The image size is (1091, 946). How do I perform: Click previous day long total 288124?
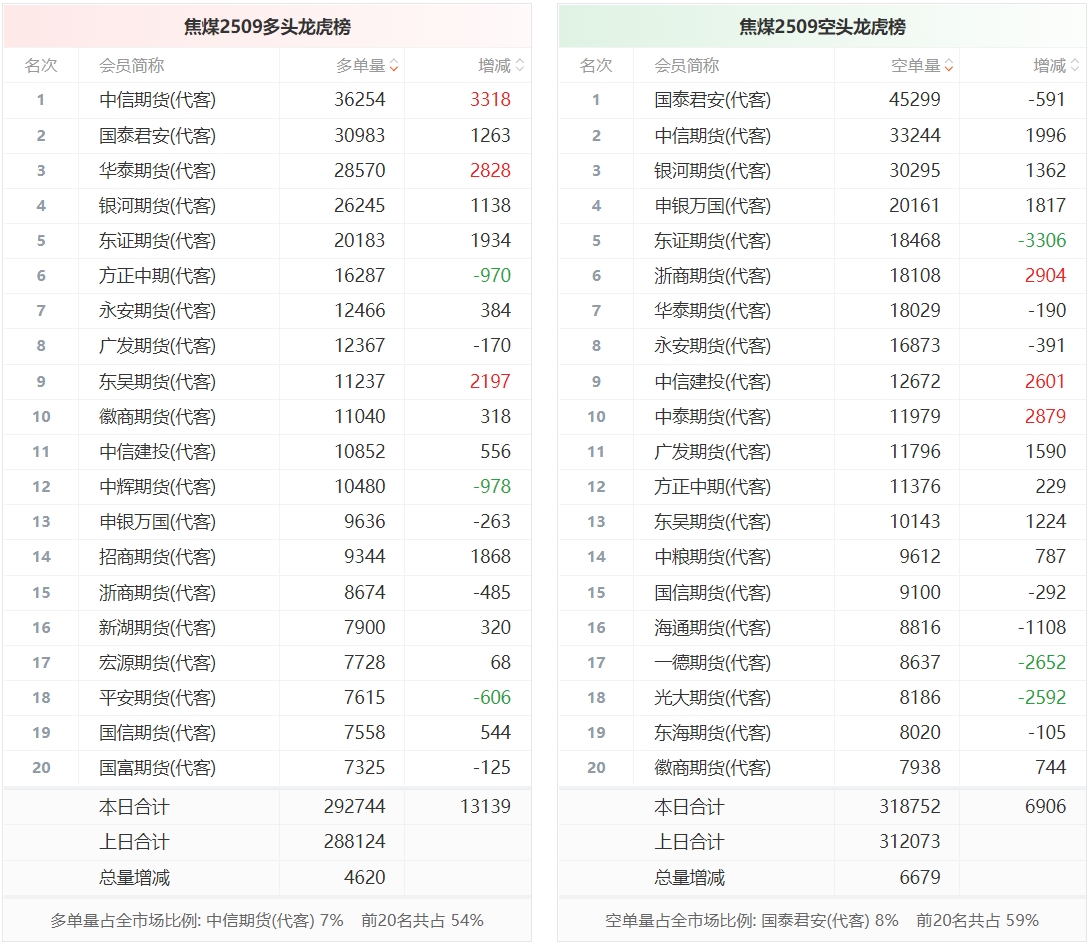click(x=354, y=842)
